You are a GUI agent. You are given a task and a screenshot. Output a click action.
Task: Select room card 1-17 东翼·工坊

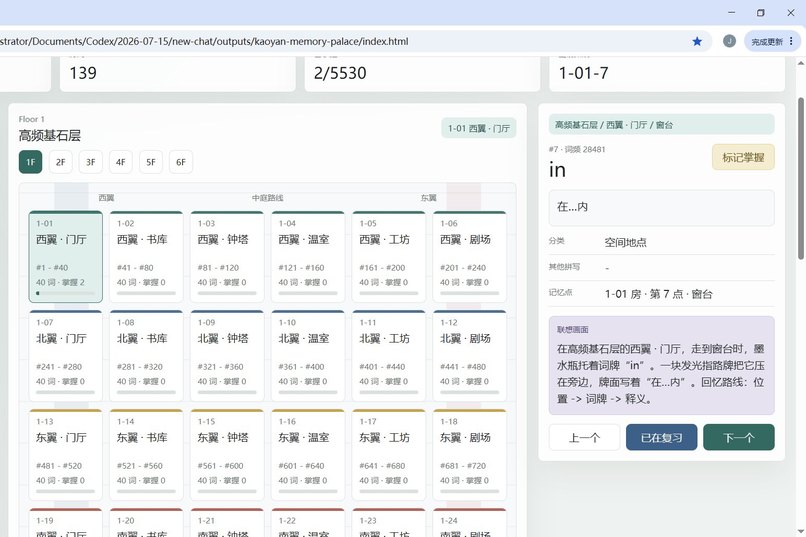[389, 455]
